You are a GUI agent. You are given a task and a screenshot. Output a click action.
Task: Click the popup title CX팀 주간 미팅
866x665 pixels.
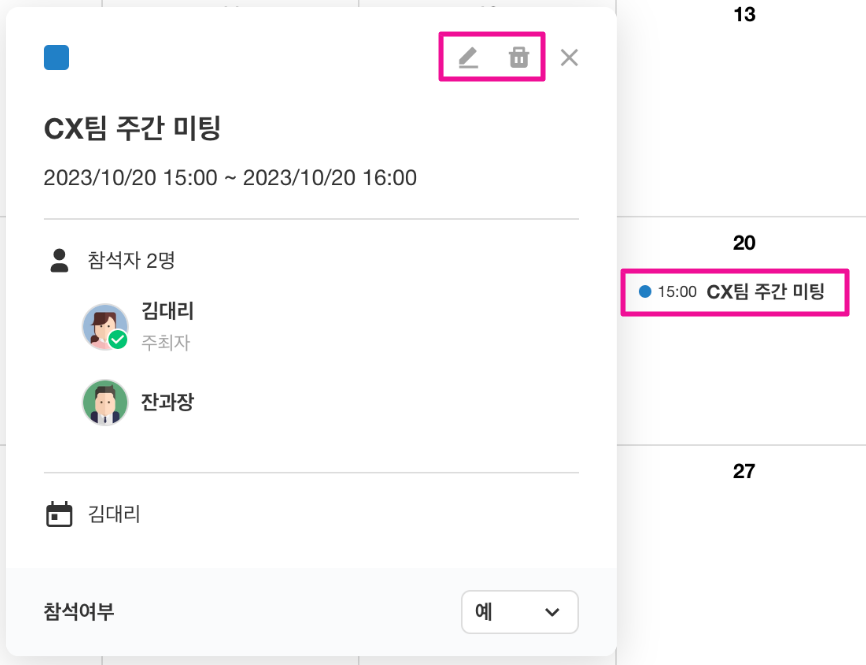[132, 128]
